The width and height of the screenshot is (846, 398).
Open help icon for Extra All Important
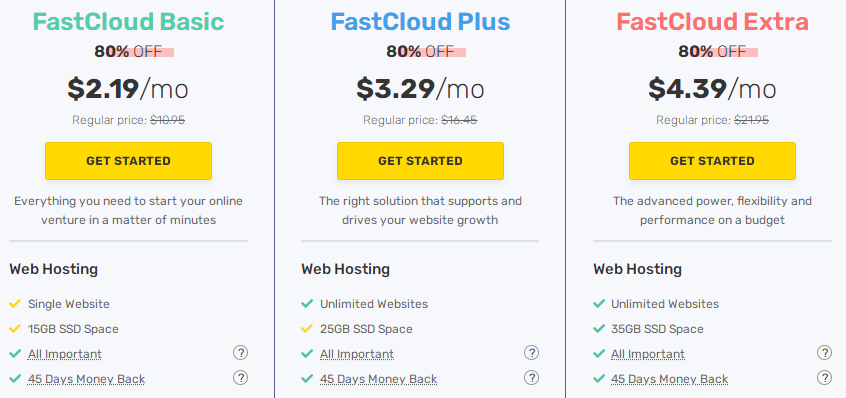[824, 353]
